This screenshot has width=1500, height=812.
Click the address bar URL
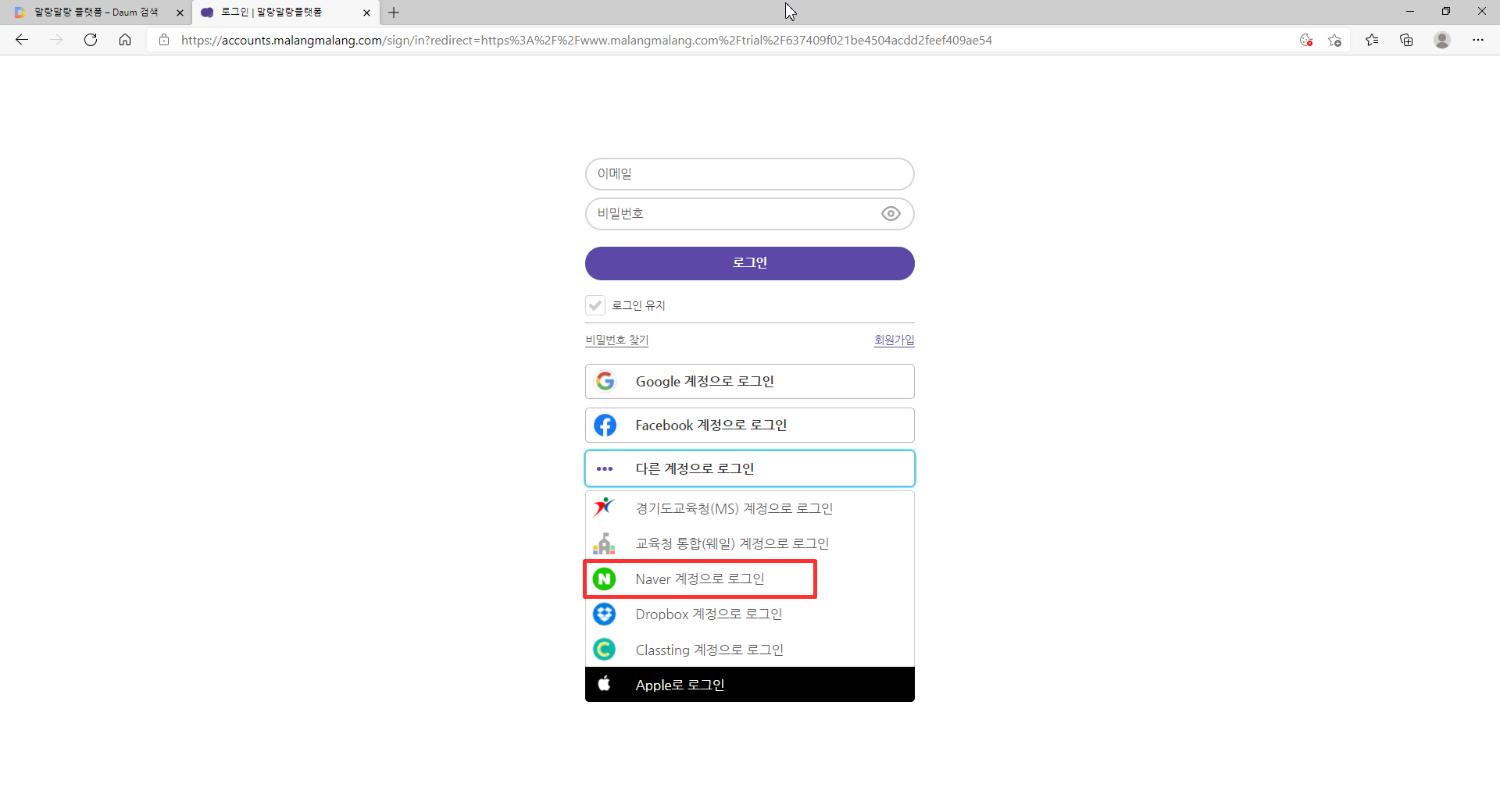586,40
